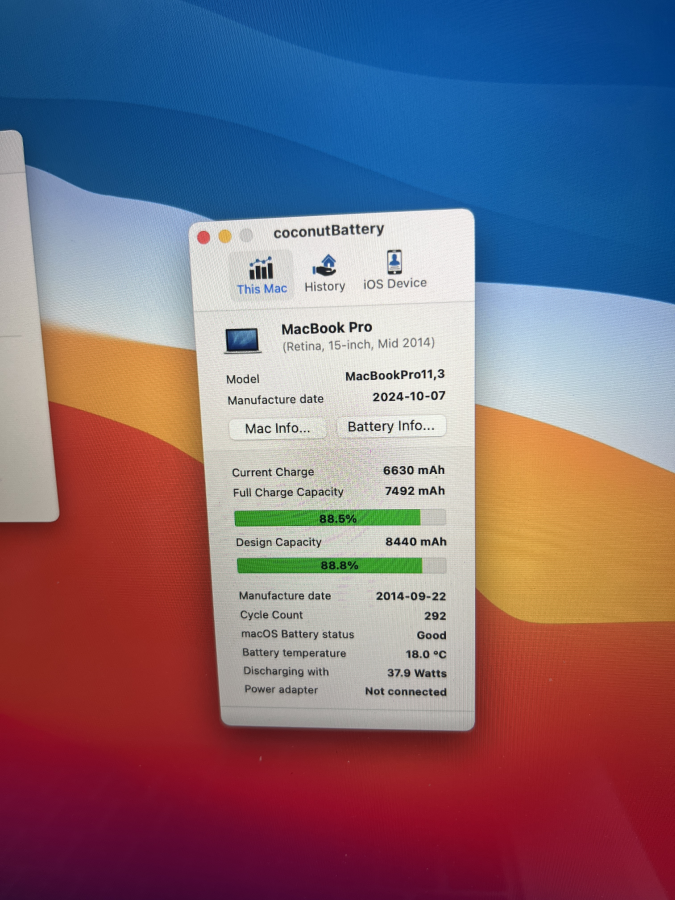Close the coconutBattery window
This screenshot has height=900, width=675.
tap(203, 238)
